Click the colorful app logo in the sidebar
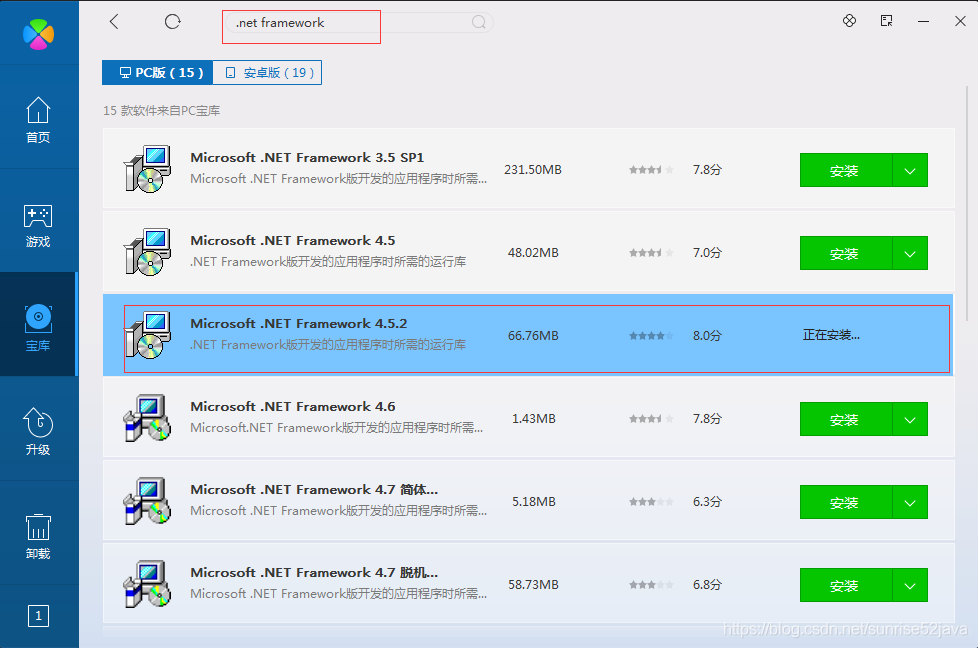This screenshot has height=648, width=978. (39, 34)
